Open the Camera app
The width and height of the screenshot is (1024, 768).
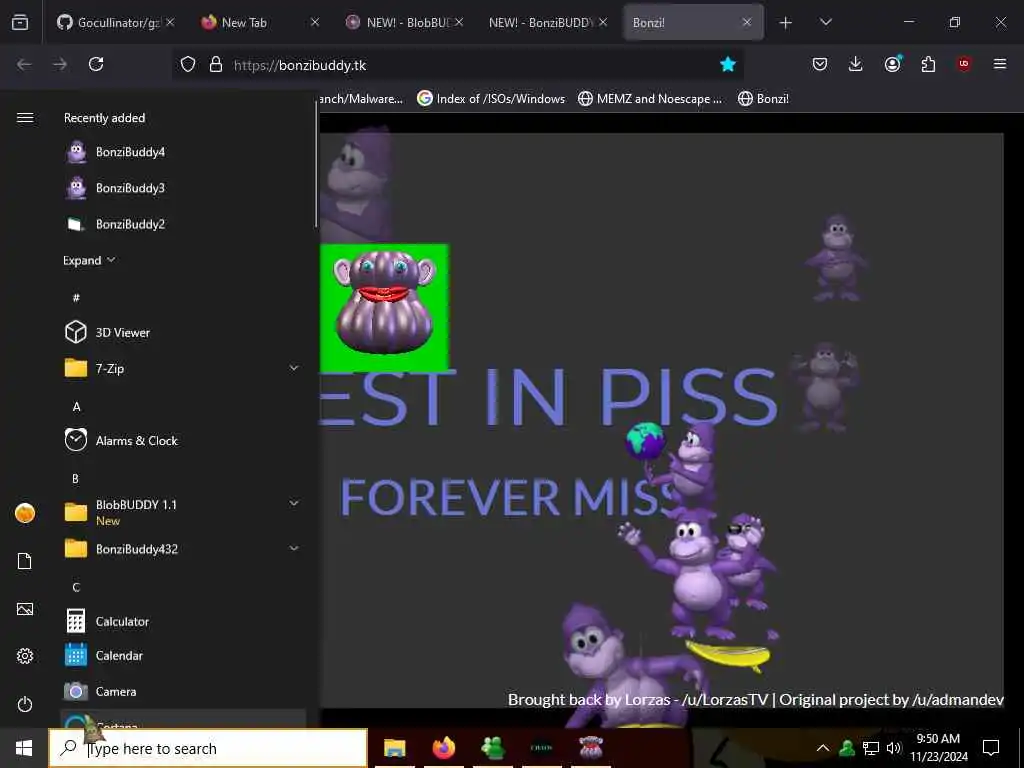pos(183,692)
